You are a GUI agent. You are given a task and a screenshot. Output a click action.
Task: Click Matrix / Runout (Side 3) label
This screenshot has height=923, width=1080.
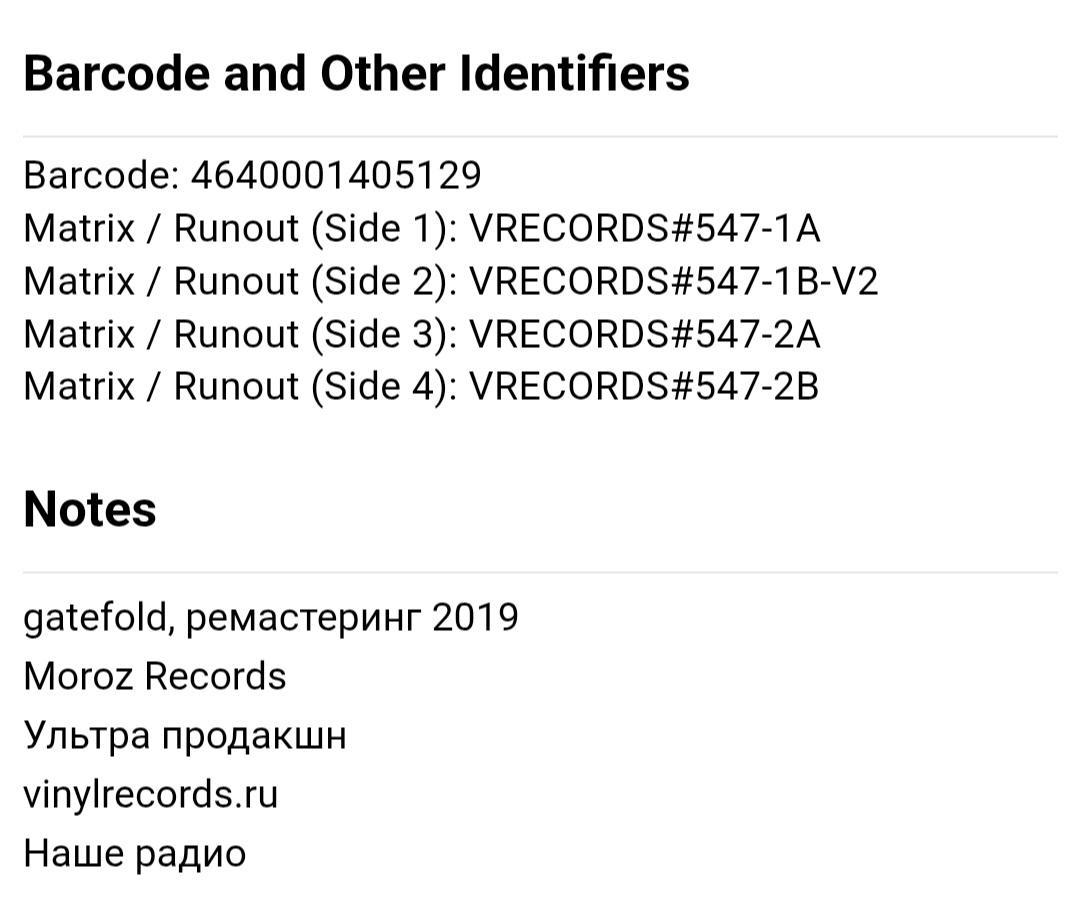(x=240, y=335)
